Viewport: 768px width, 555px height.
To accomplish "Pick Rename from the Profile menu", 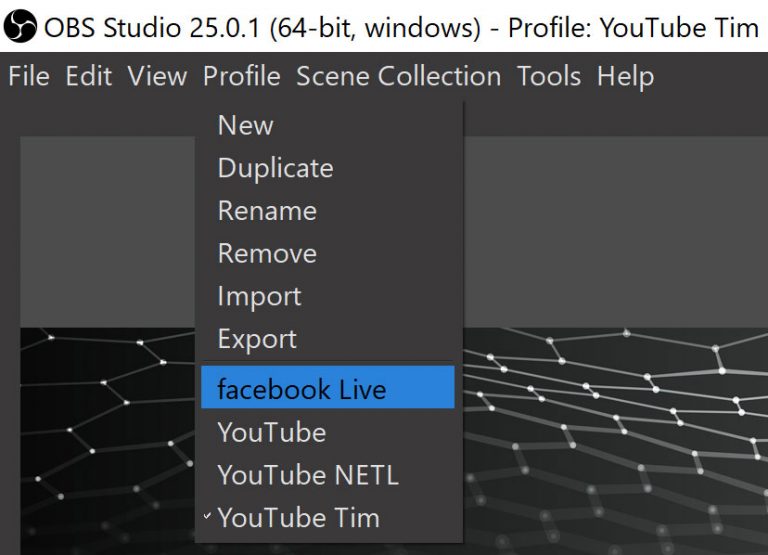I will point(267,211).
